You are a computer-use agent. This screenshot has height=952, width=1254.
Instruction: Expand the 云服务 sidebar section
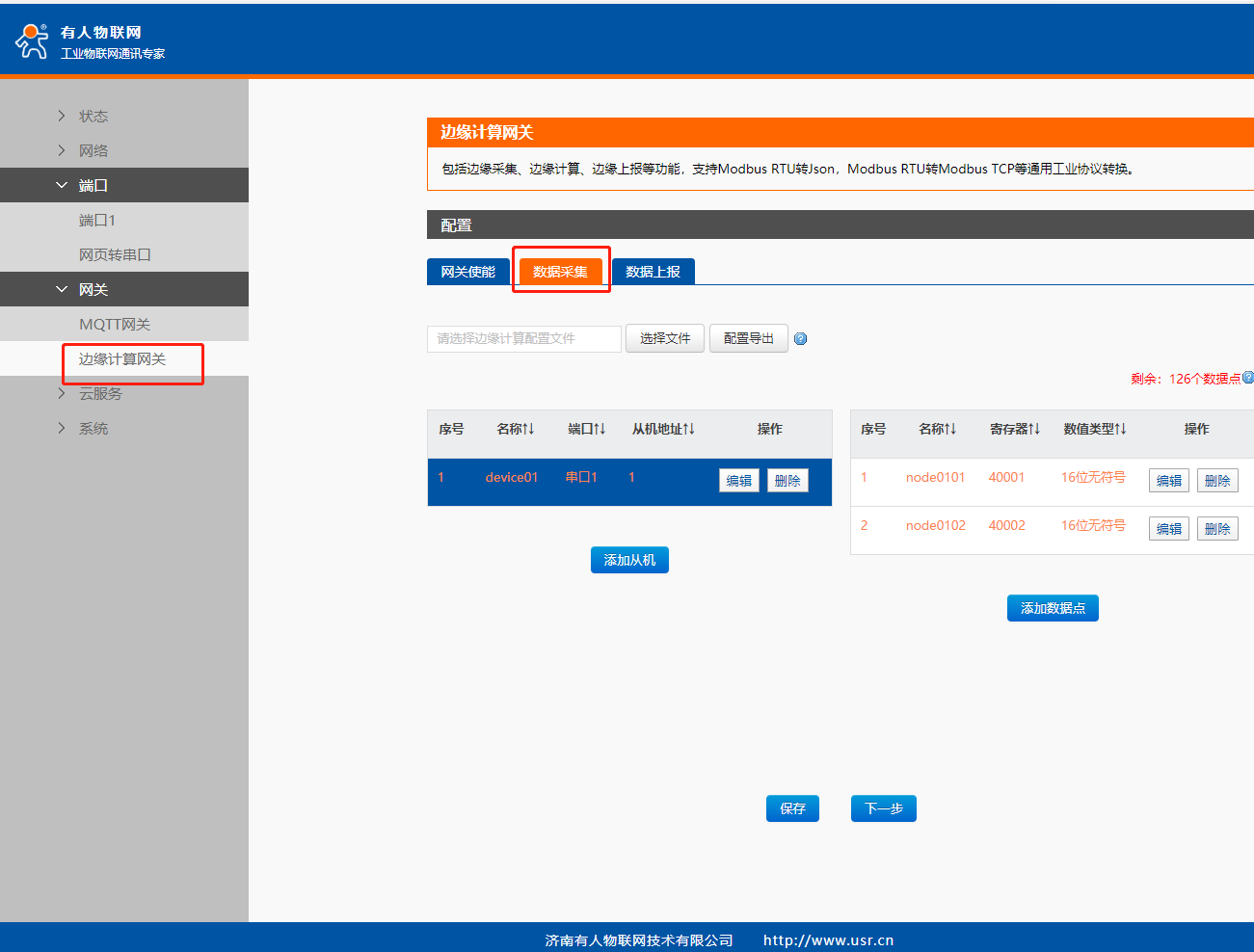point(100,393)
